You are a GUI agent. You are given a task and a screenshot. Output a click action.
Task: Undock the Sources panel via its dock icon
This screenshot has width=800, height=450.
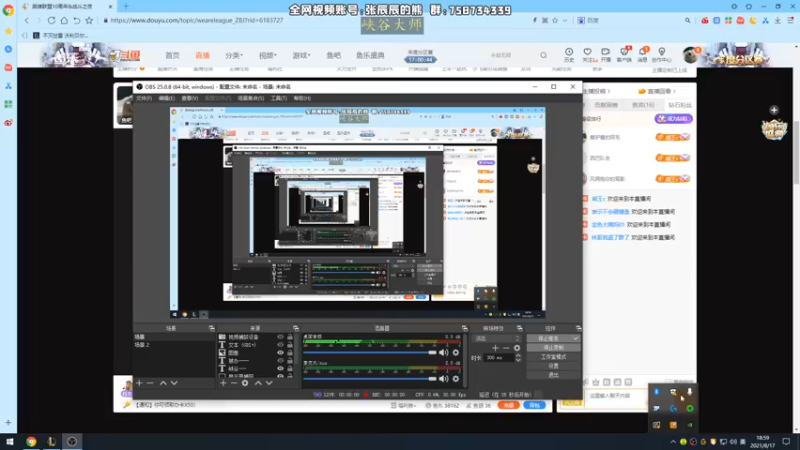pyautogui.click(x=295, y=328)
